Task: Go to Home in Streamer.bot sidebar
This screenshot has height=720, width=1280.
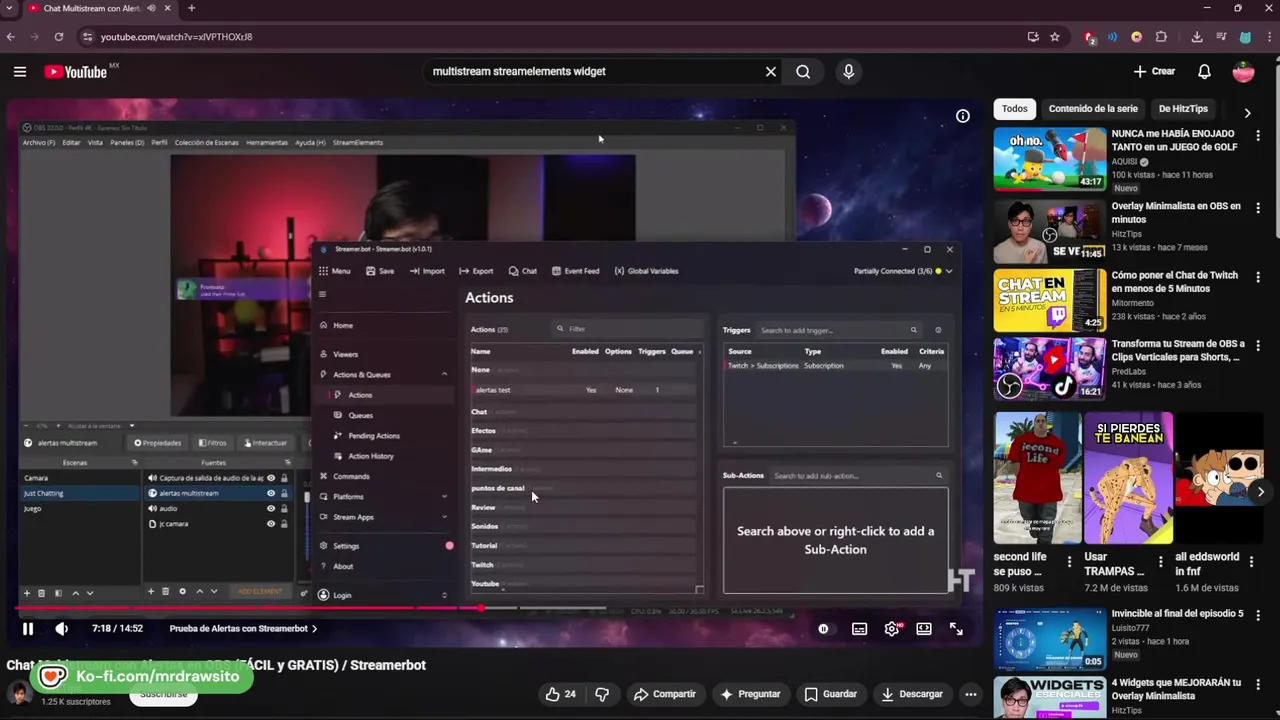Action: coord(342,326)
